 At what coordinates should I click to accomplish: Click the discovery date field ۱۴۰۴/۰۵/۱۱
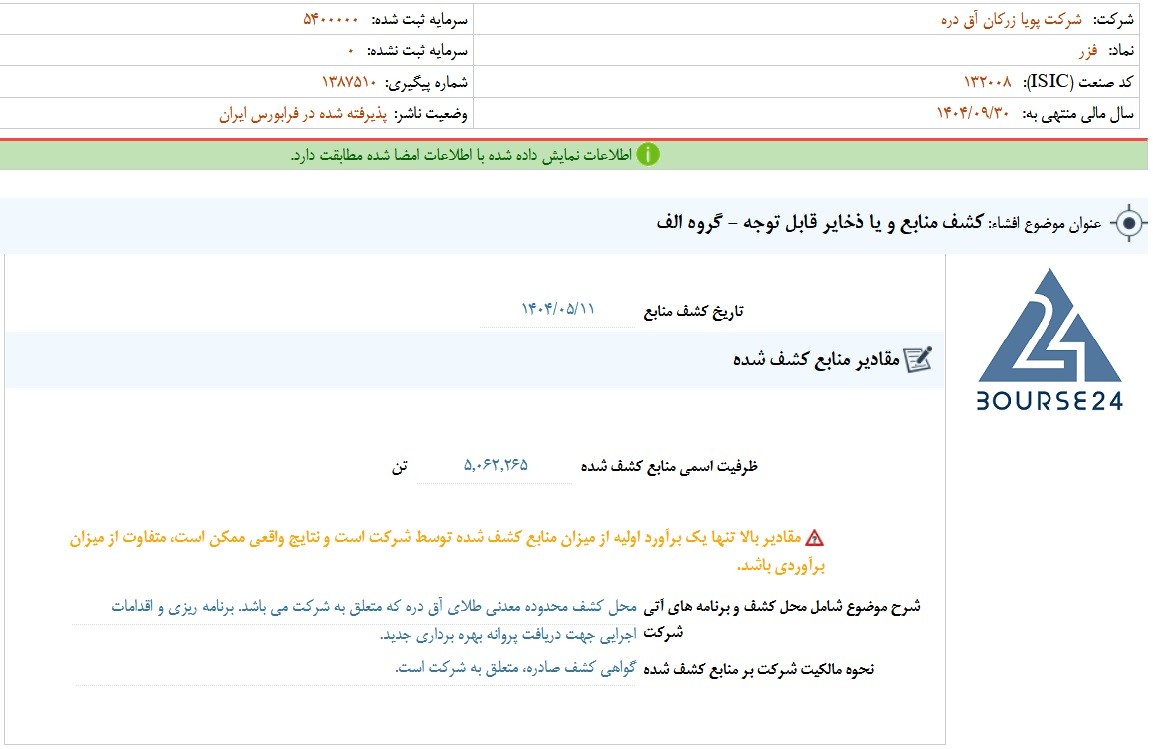click(x=558, y=309)
